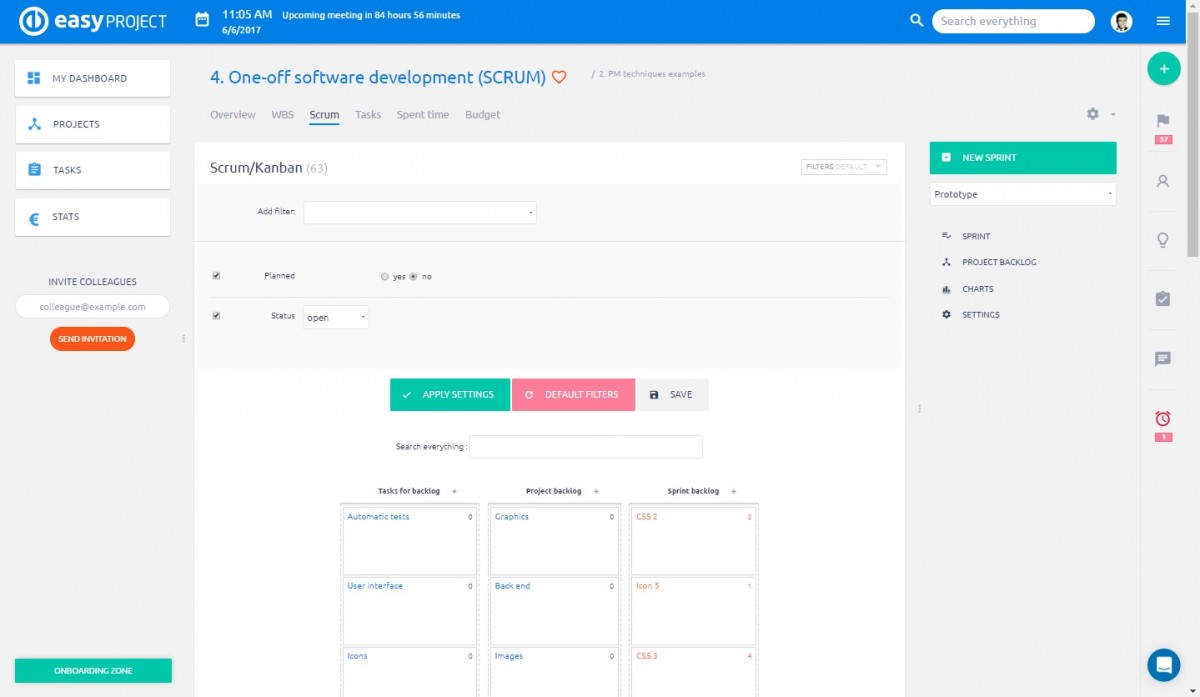Screen dimensions: 1200x697
Task: Click the lightbulb icon in right sidebar
Action: 1162,240
